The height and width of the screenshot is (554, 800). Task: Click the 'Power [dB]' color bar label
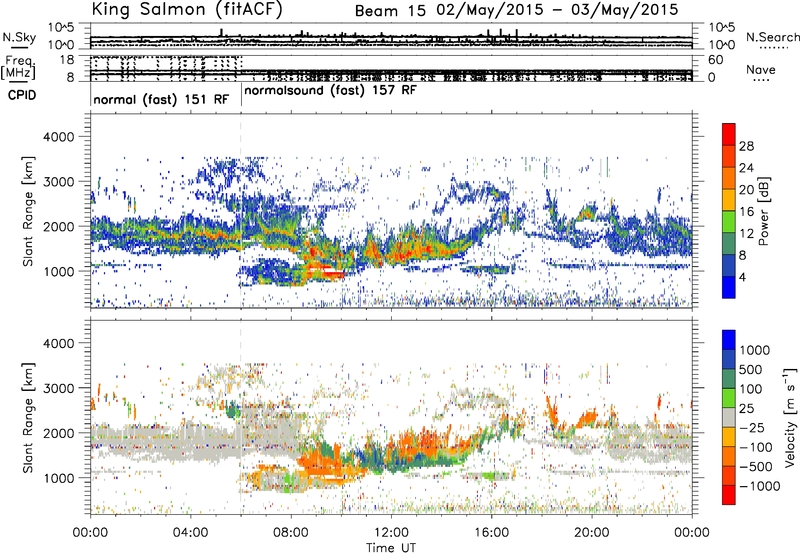tap(763, 211)
